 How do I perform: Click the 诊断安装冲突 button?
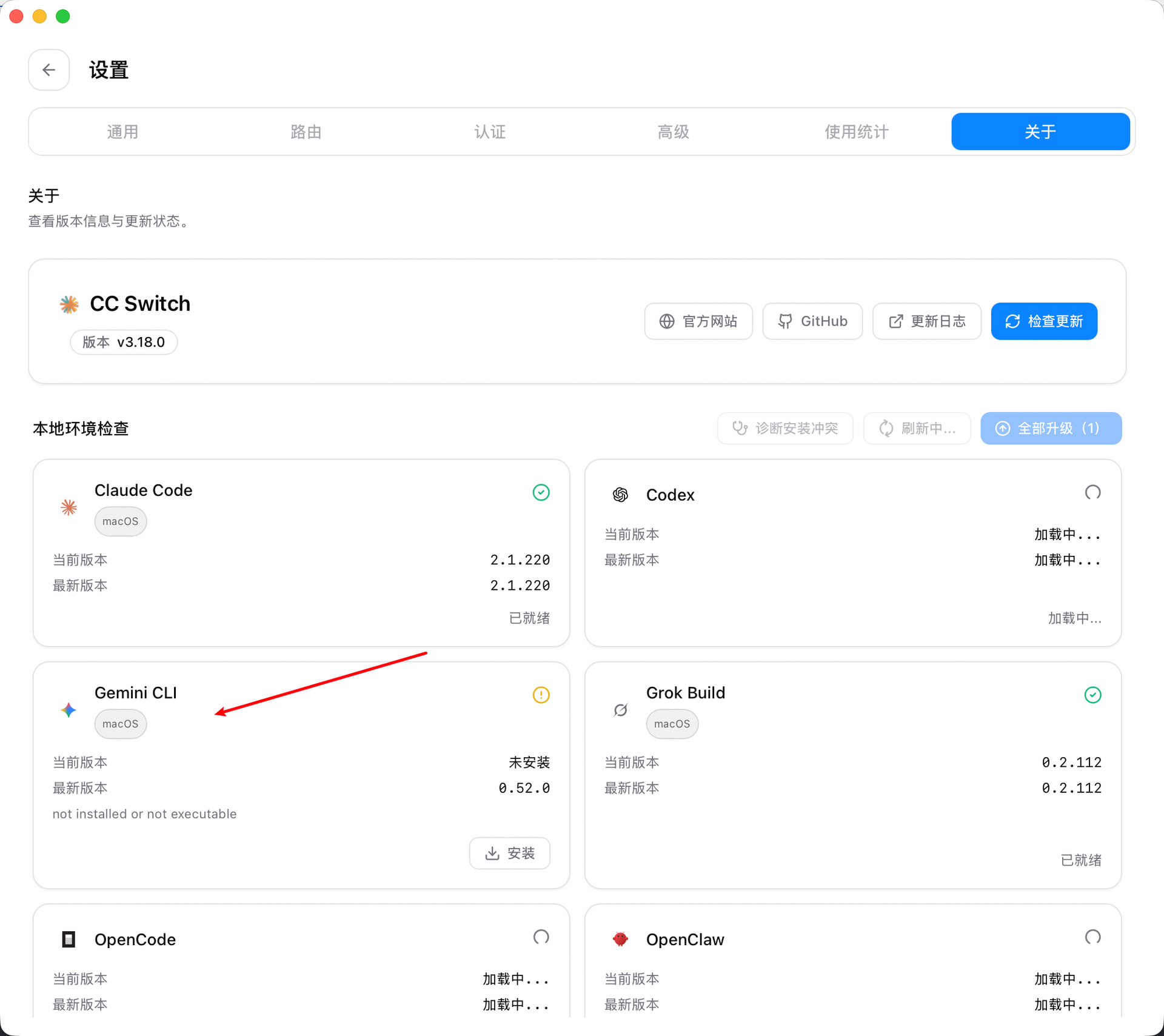point(785,429)
